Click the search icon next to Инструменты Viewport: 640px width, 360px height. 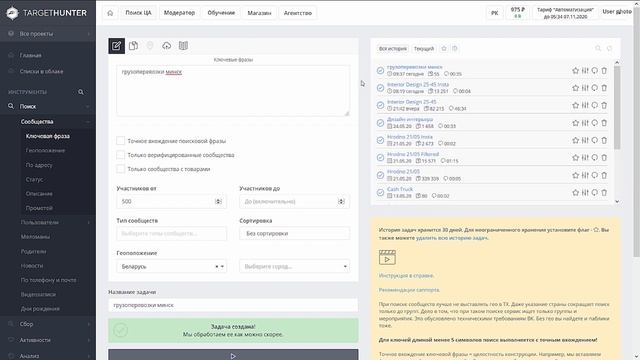click(81, 92)
